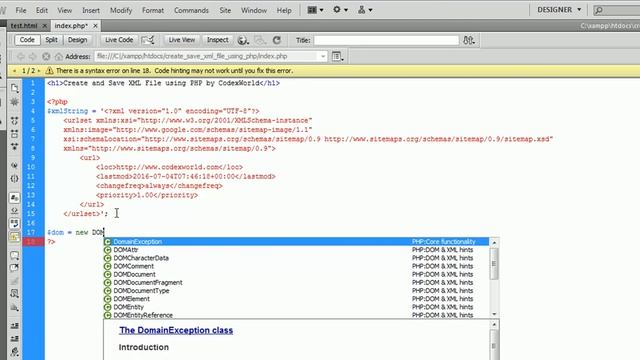Open the Modify menu

pos(121,10)
